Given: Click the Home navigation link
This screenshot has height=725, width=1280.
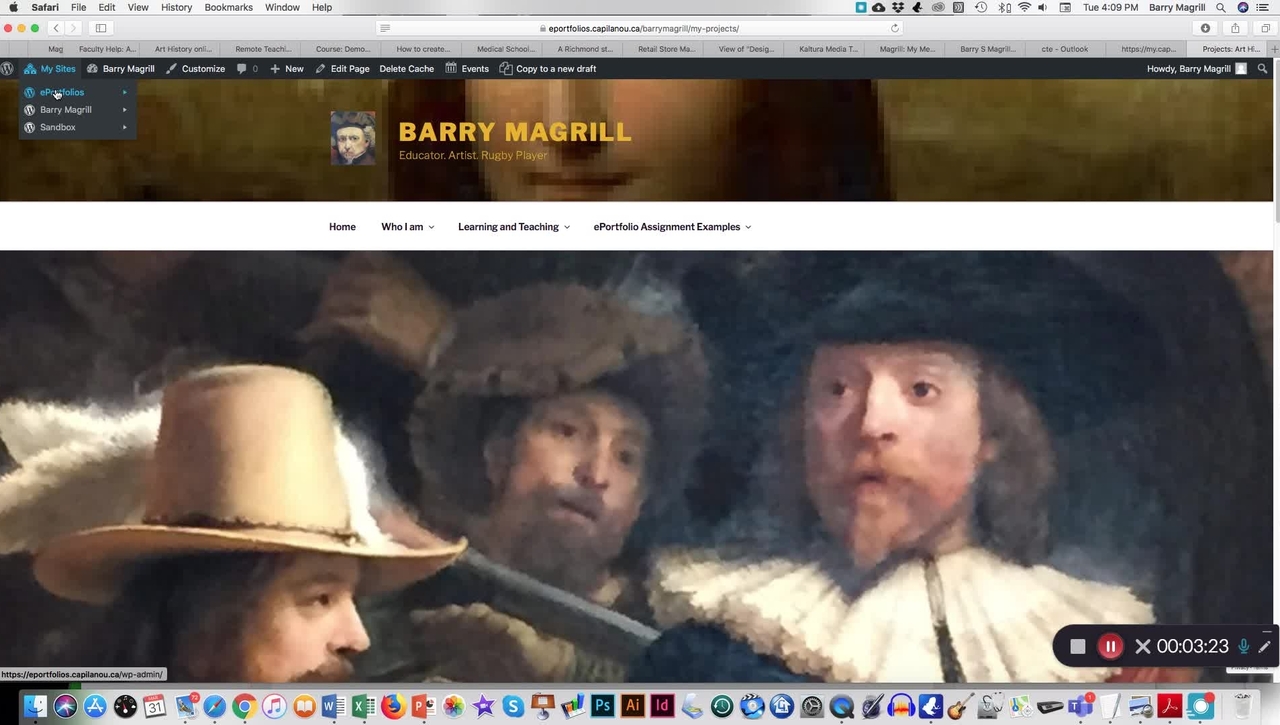Looking at the screenshot, I should tap(342, 227).
